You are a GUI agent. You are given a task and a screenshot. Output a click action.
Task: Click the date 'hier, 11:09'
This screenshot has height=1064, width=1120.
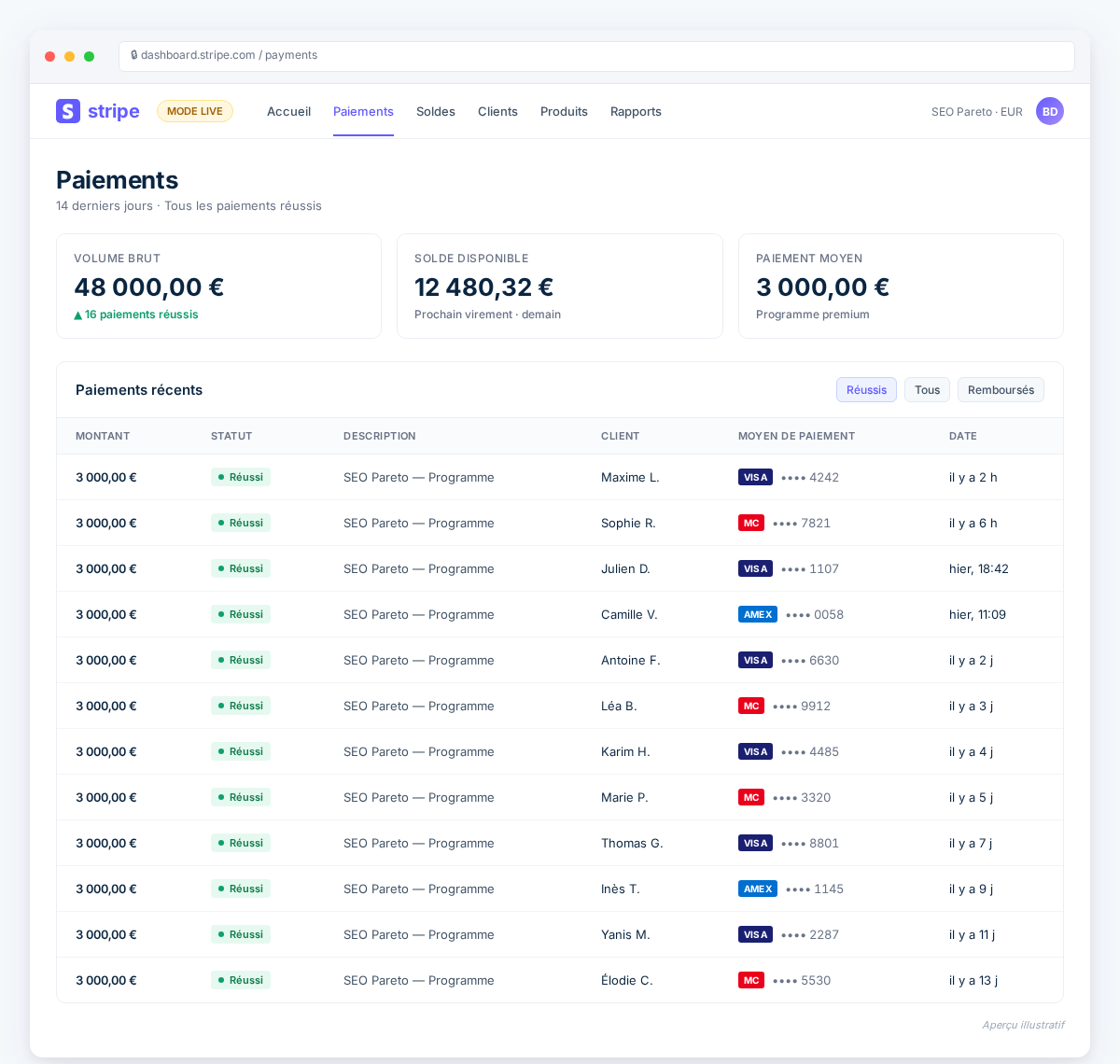click(x=977, y=614)
